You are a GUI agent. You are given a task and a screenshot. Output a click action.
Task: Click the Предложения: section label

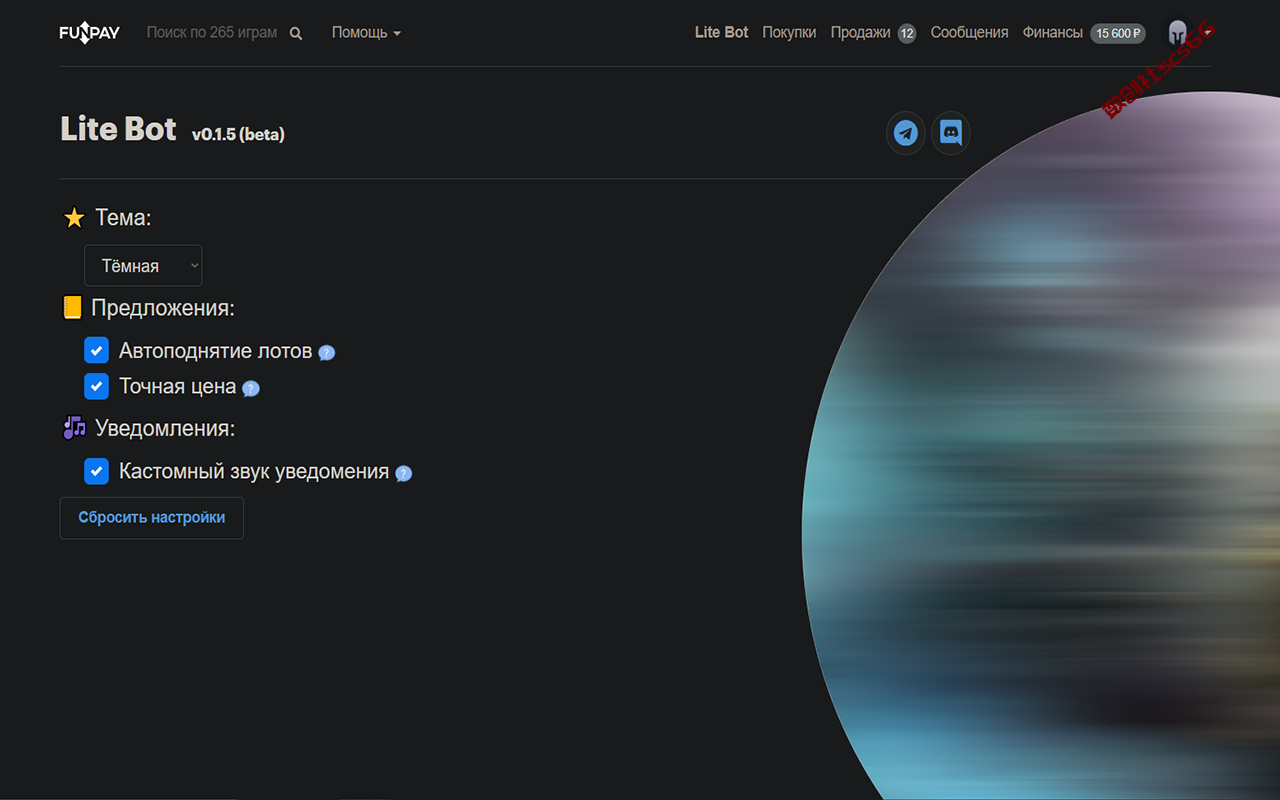tap(163, 308)
